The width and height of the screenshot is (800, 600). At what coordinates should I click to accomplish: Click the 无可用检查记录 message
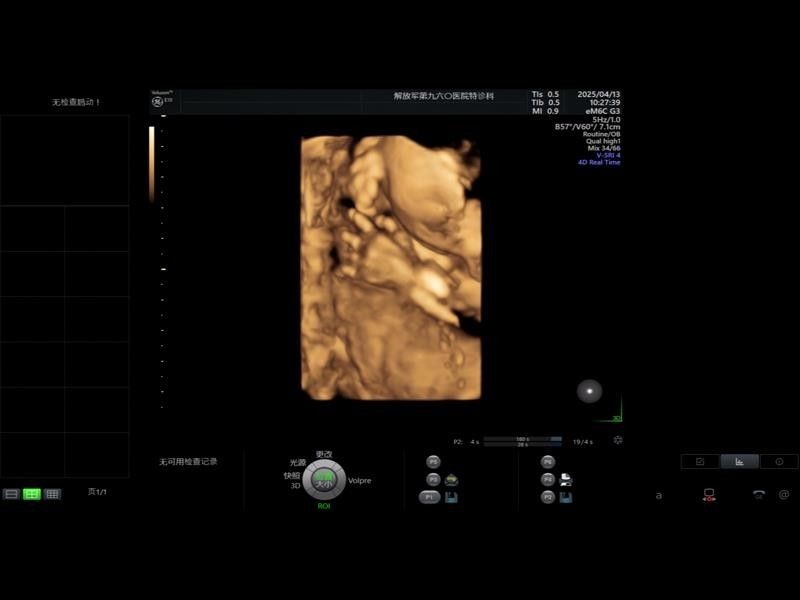188,462
